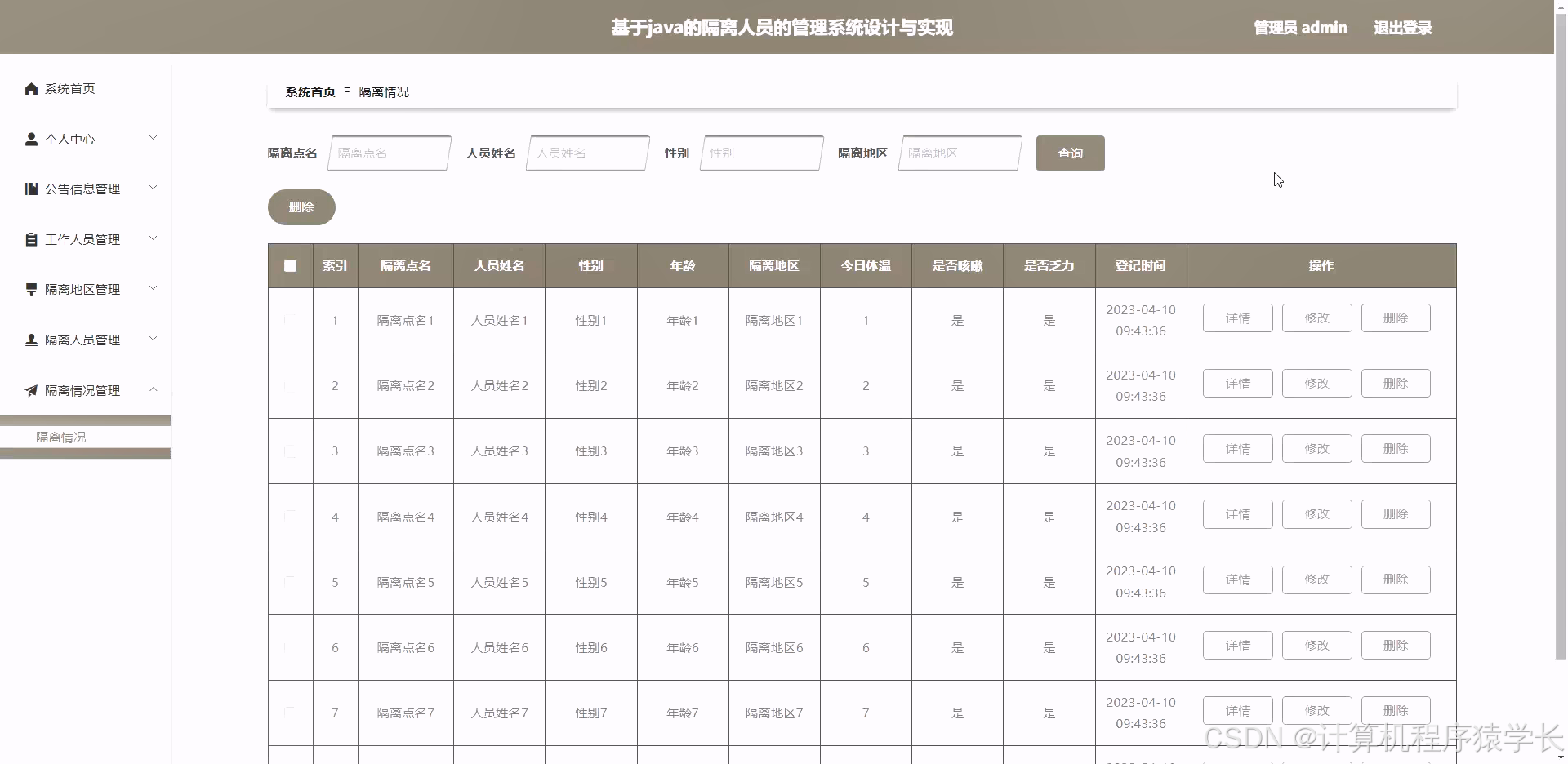Select 隔离情况 in the sidebar submenu
Image resolution: width=1568 pixels, height=764 pixels.
[x=60, y=437]
